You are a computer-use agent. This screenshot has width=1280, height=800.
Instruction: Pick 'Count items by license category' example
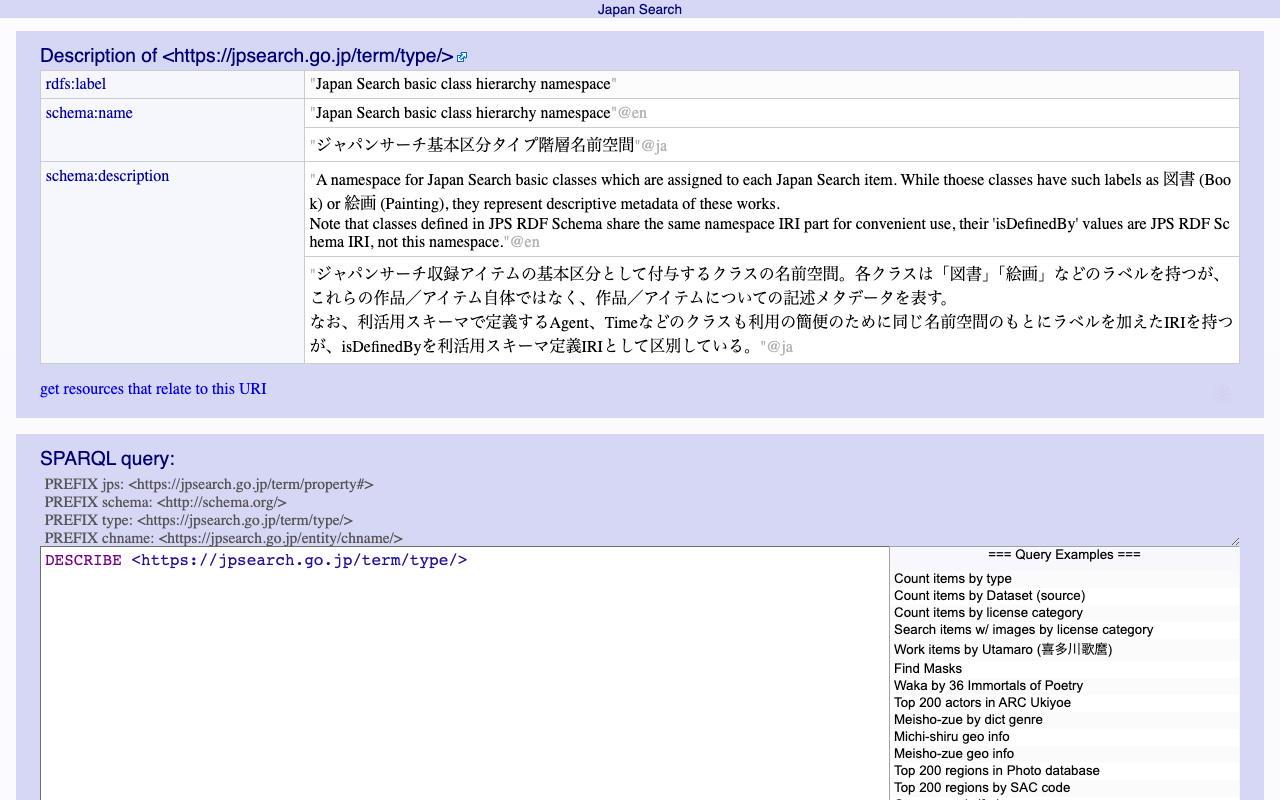[x=988, y=613]
